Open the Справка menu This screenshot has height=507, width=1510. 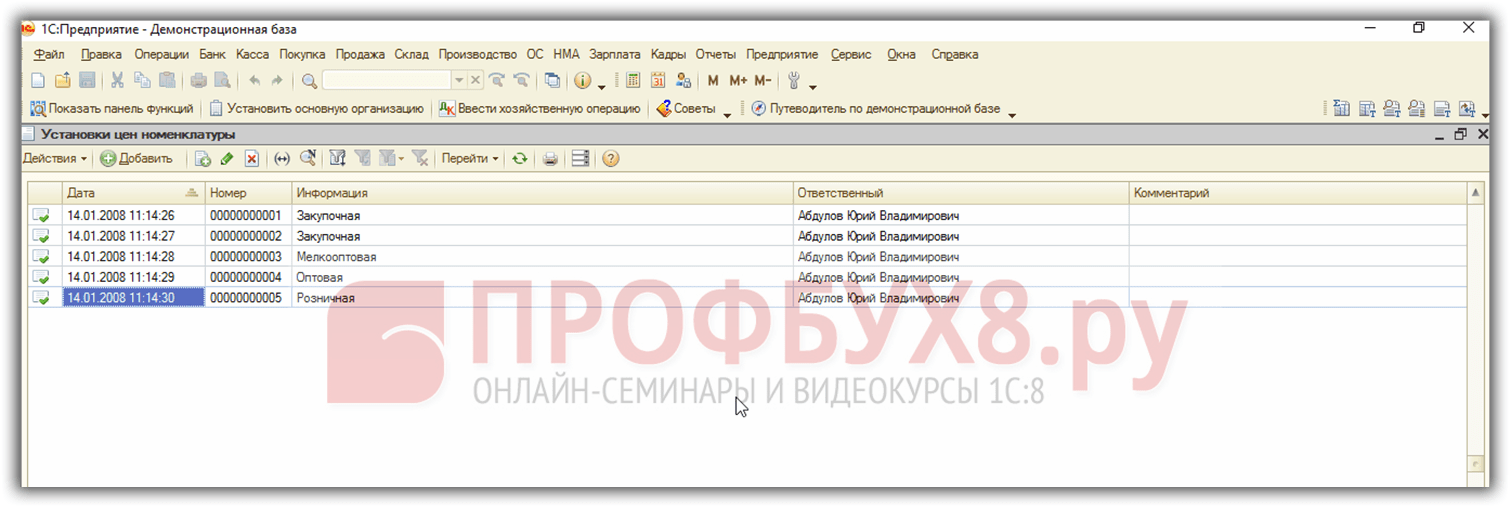(x=955, y=54)
